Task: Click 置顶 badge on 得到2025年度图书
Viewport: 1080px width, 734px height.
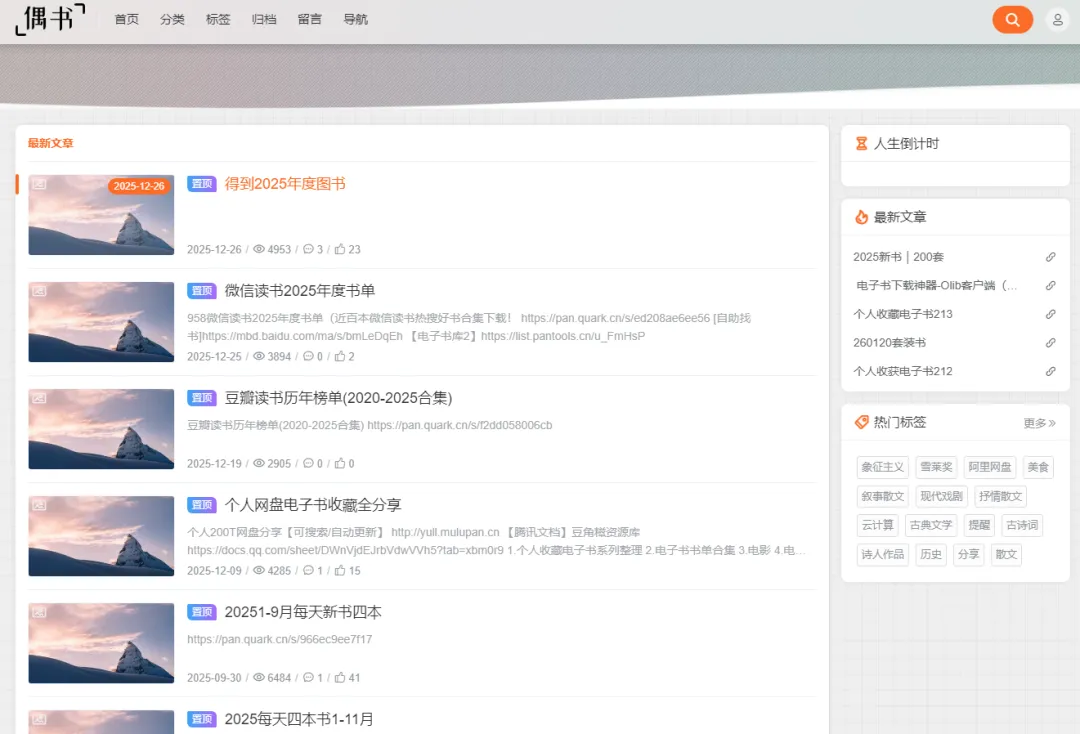Action: click(x=202, y=184)
